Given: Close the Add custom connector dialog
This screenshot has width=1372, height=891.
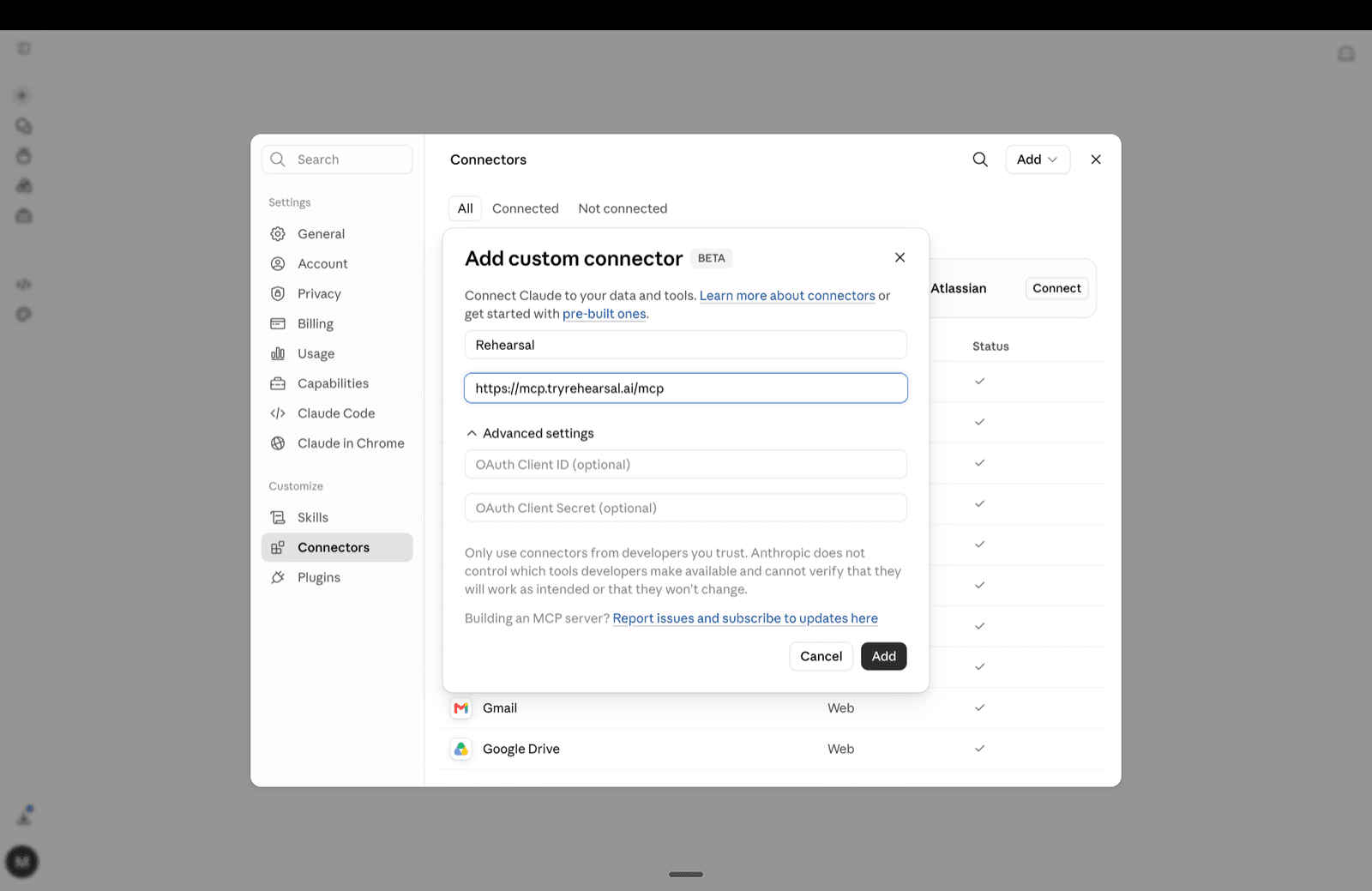Looking at the screenshot, I should coord(900,257).
